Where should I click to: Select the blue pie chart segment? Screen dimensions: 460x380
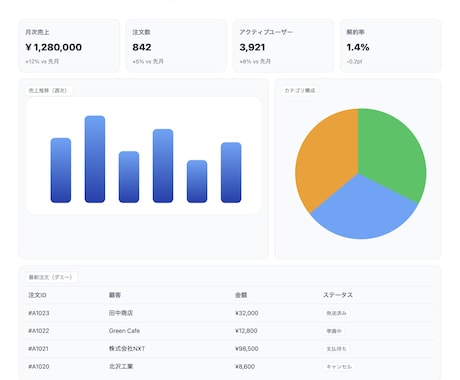coord(362,210)
